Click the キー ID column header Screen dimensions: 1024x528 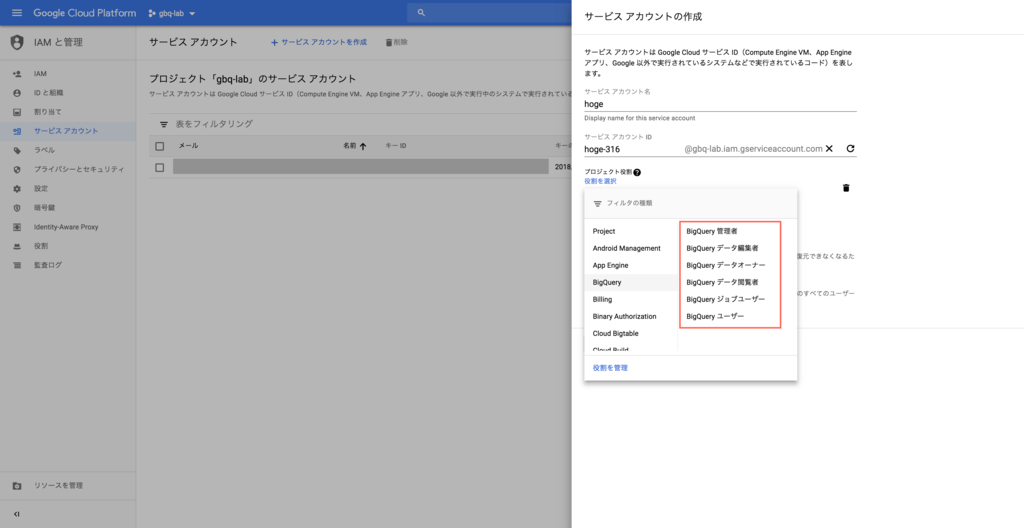tap(396, 146)
